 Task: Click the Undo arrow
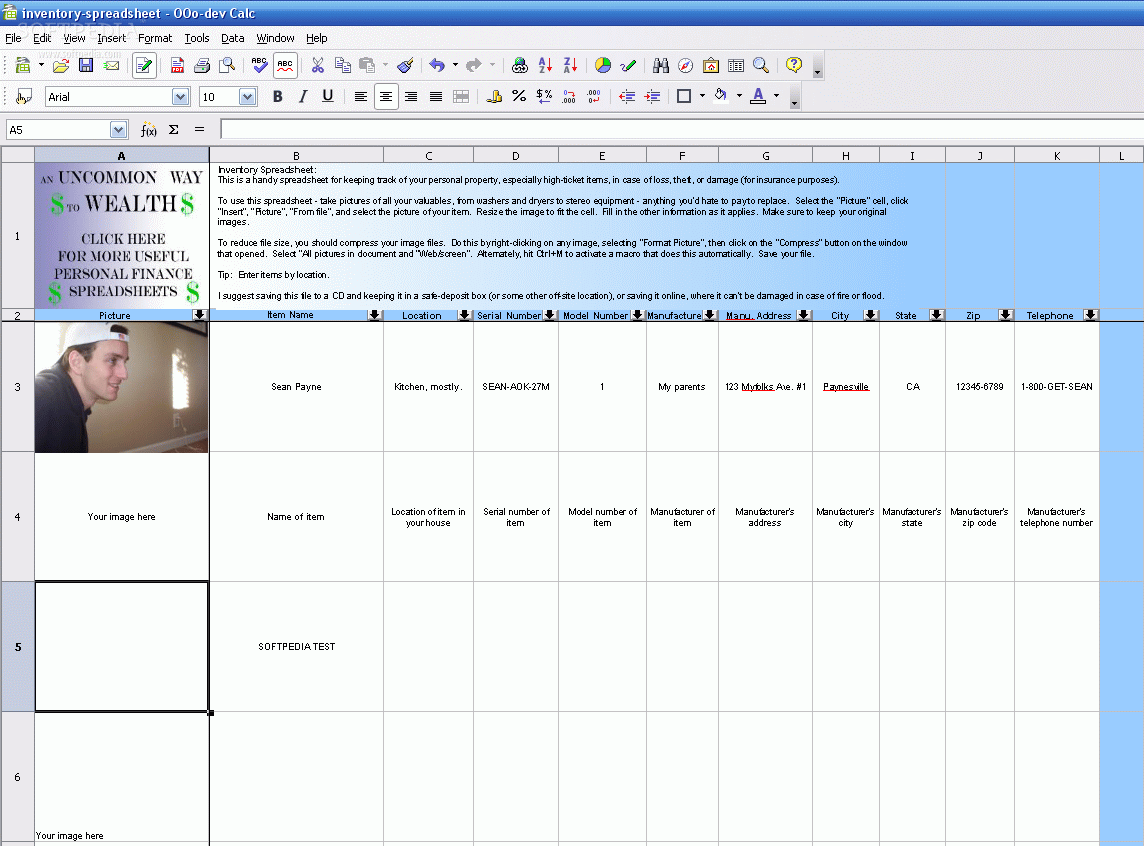tap(436, 66)
